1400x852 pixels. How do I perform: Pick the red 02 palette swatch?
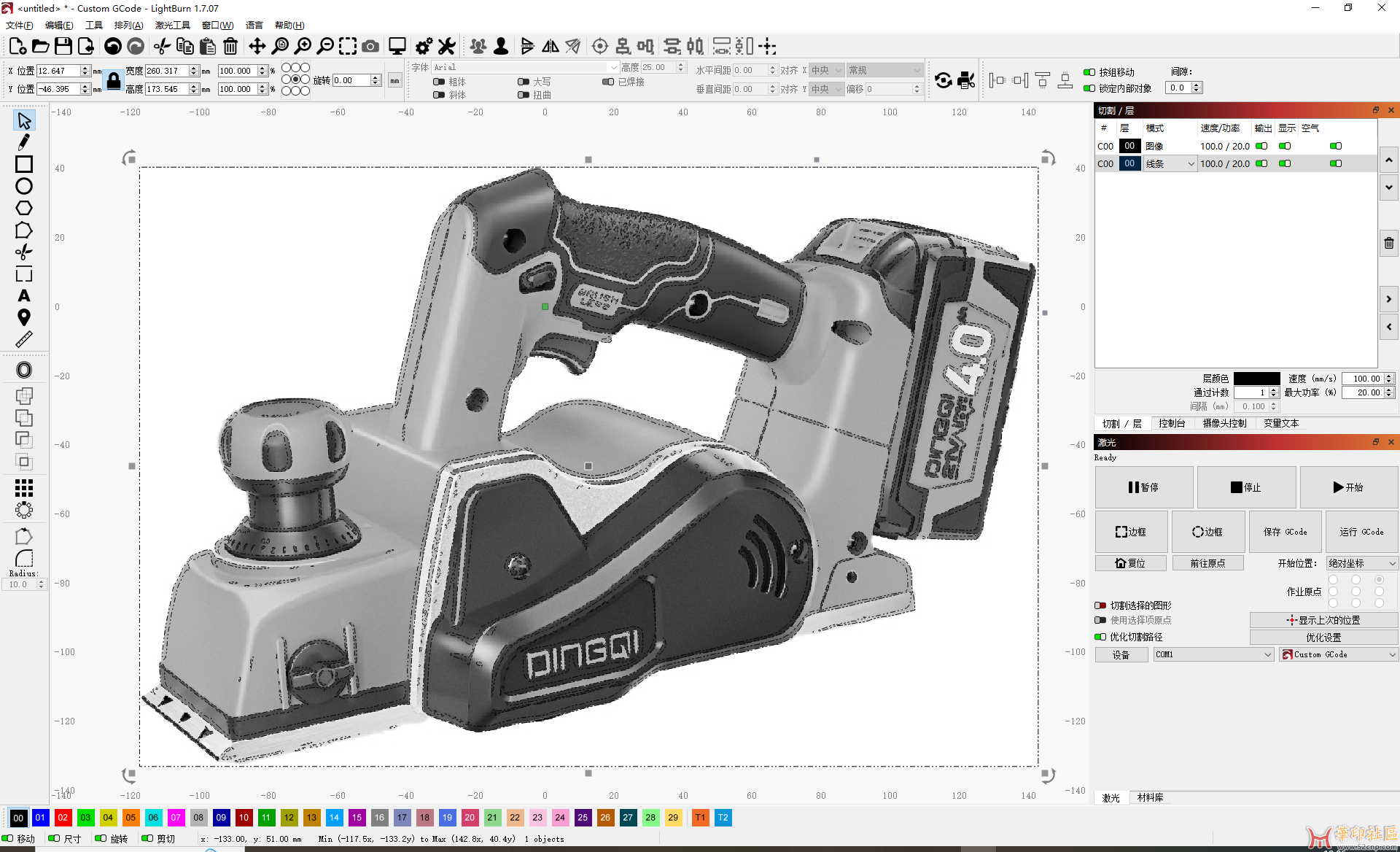(x=63, y=818)
